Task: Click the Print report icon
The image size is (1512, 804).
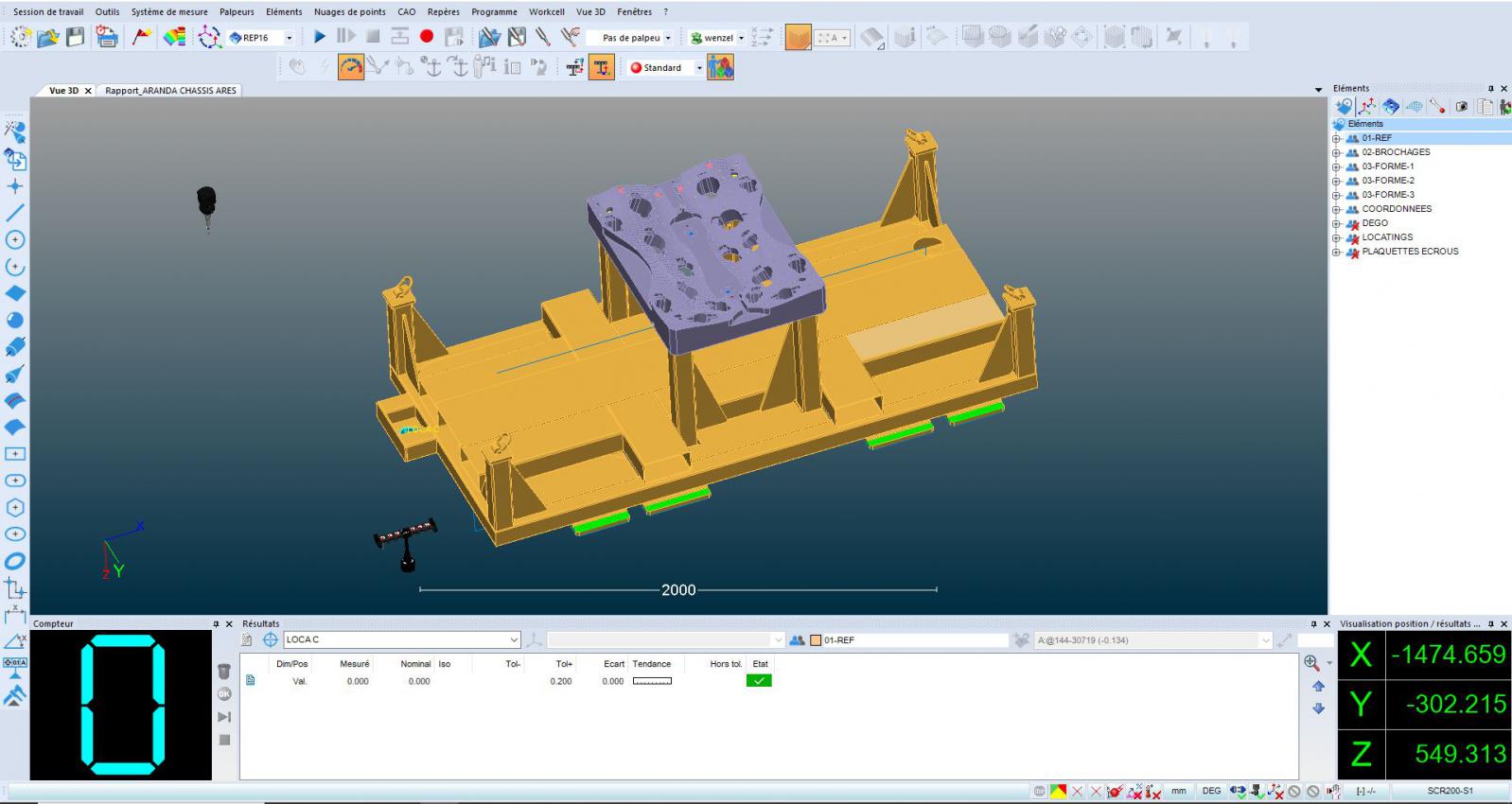Action: (x=107, y=37)
